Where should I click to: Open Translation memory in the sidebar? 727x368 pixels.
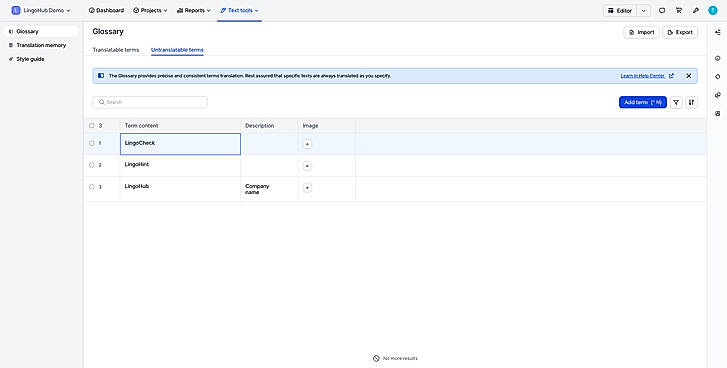coord(41,45)
